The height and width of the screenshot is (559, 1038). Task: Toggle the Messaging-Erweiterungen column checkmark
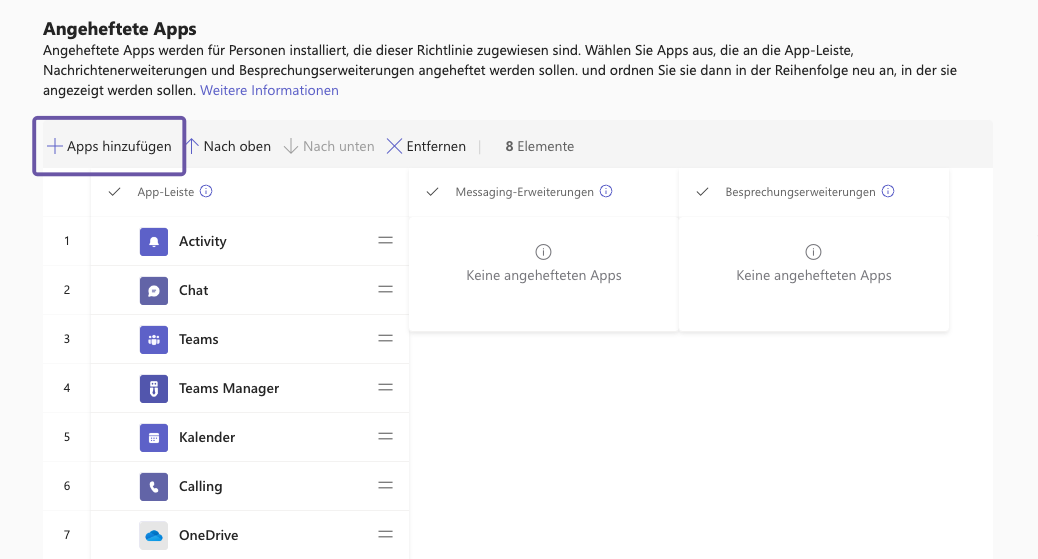coord(433,192)
